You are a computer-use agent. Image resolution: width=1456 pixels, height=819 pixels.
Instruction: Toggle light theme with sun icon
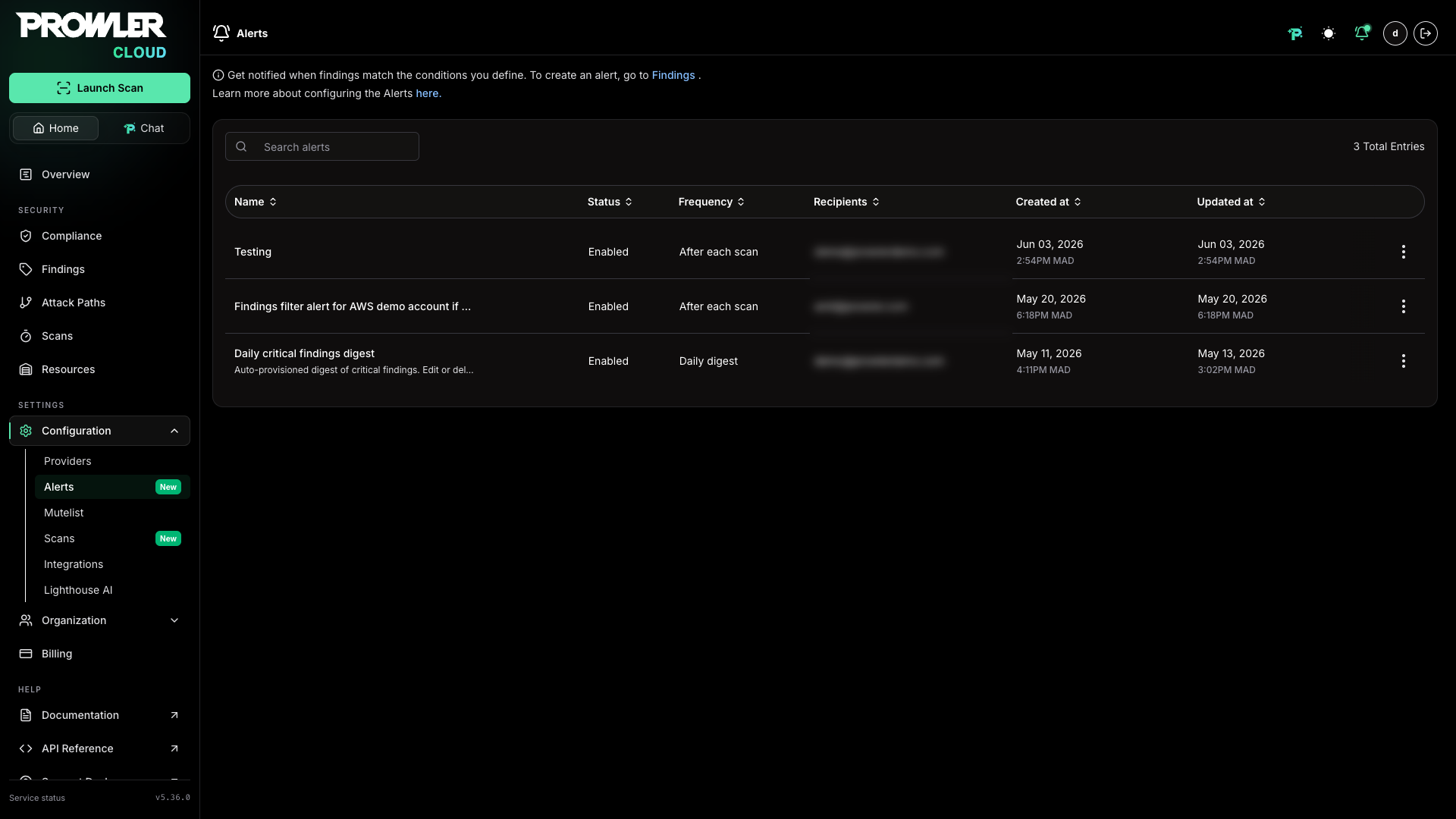[1329, 33]
